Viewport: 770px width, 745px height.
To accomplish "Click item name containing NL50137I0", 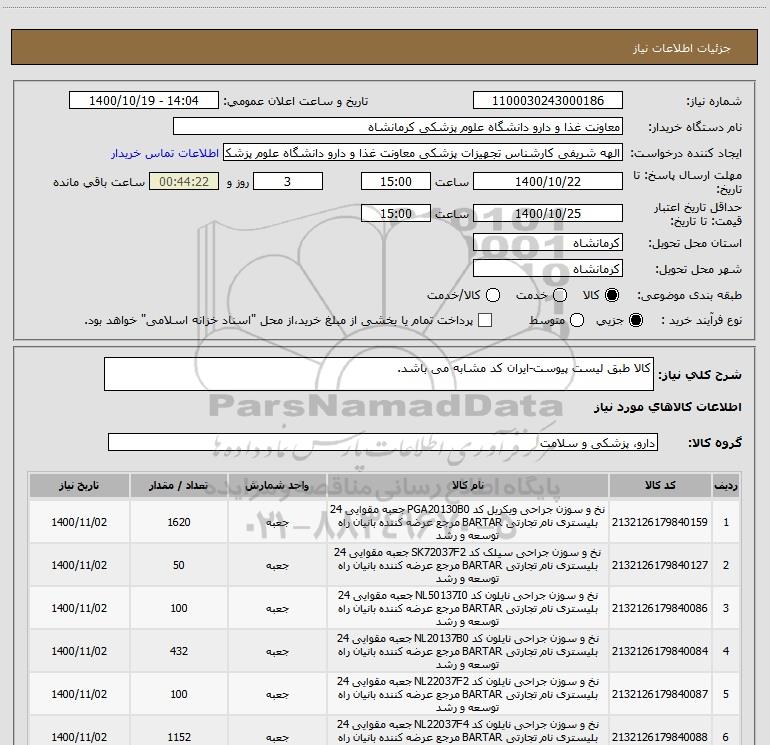I will 468,608.
